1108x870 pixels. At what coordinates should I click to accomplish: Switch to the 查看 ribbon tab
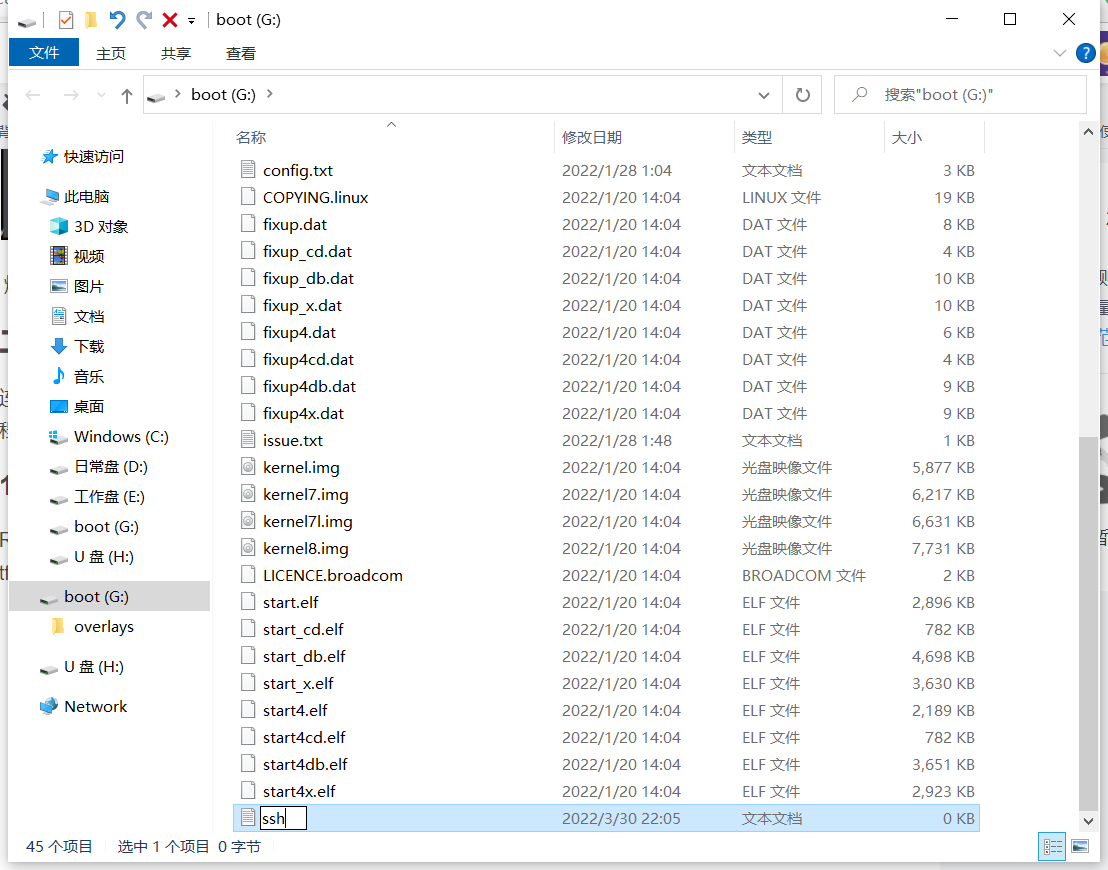(x=240, y=54)
